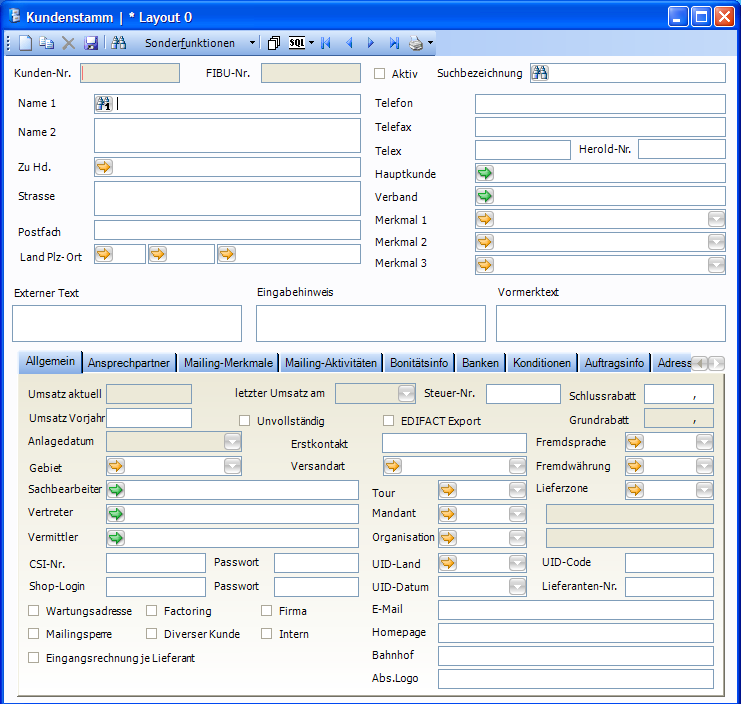The width and height of the screenshot is (741, 704).
Task: Click the save floppy disk icon
Action: click(91, 43)
